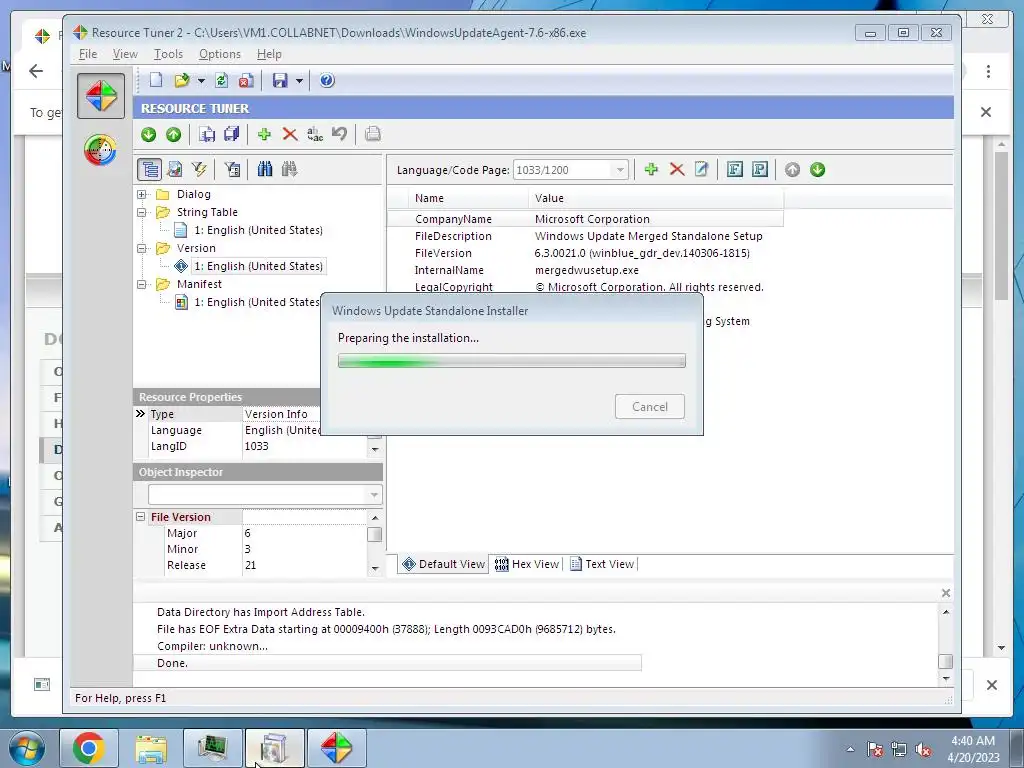Close the log output pane with X

click(946, 593)
